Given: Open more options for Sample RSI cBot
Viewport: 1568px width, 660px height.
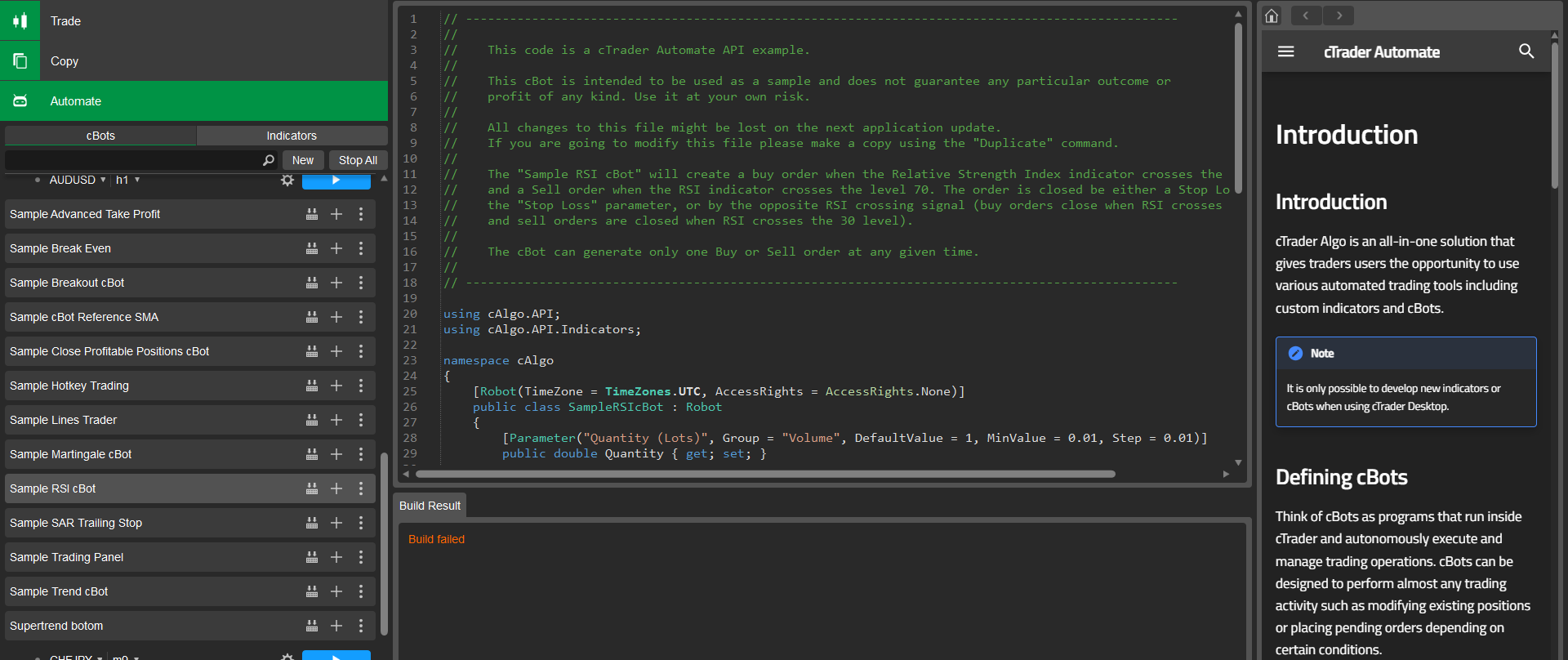Looking at the screenshot, I should click(361, 488).
